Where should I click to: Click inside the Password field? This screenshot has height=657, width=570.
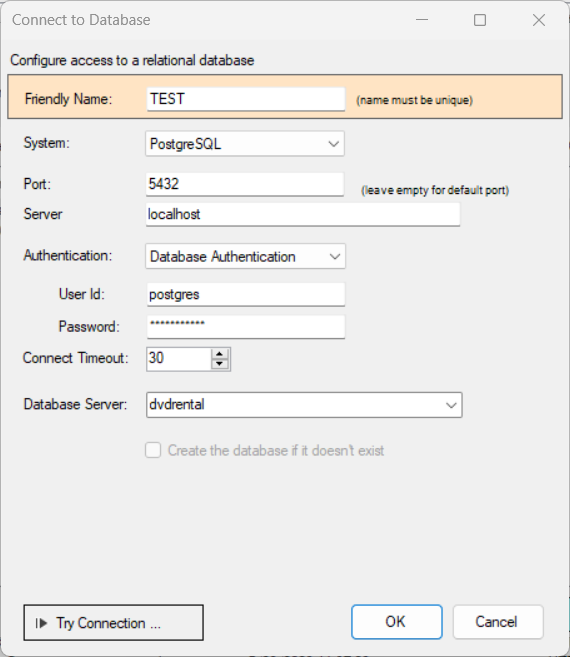tap(246, 327)
